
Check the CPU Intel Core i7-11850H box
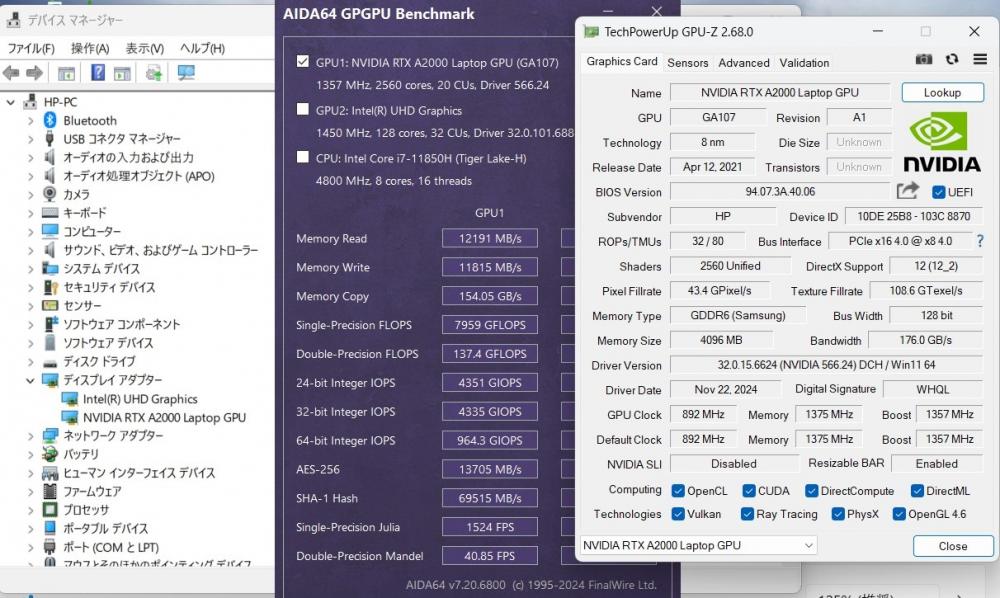(303, 157)
